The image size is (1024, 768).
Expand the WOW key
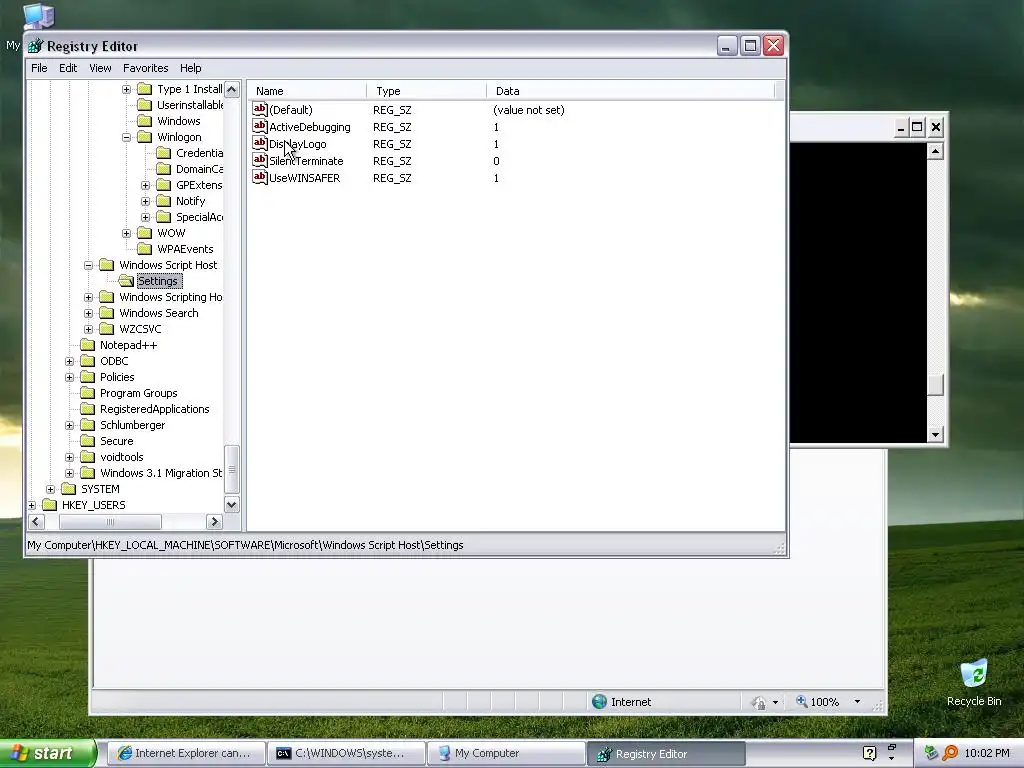(127, 233)
